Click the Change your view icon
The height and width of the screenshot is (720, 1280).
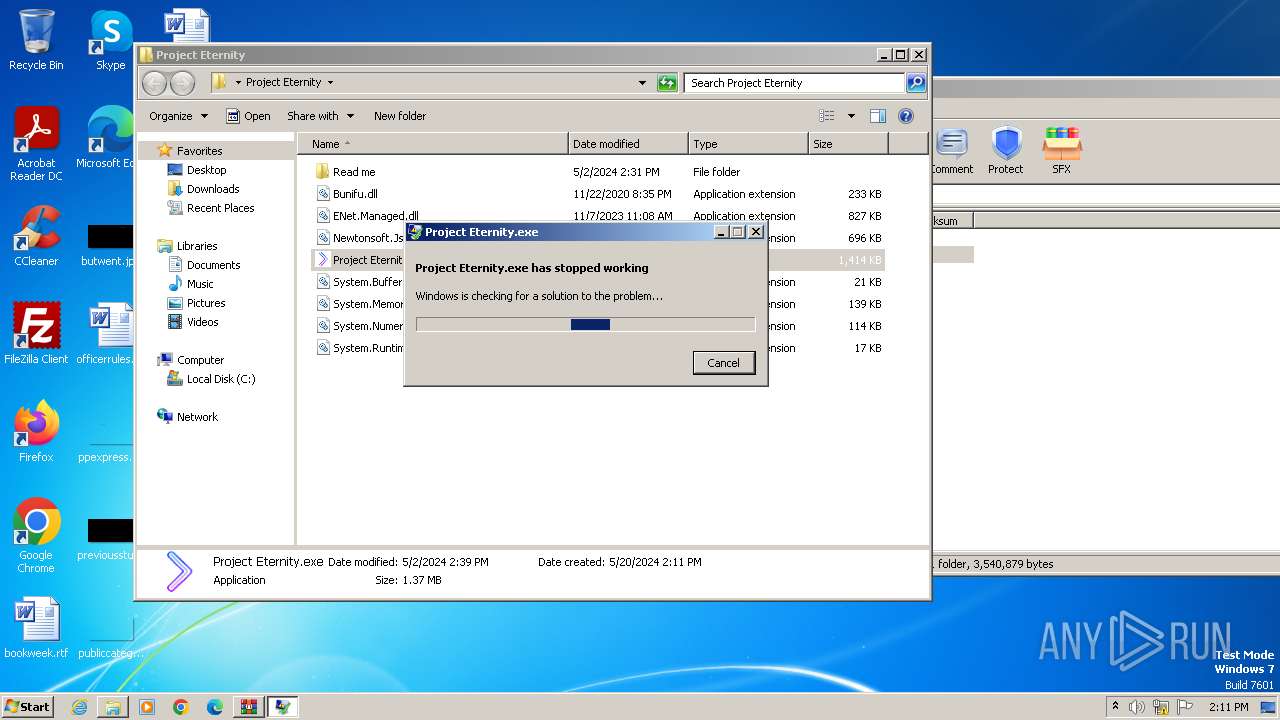[x=826, y=116]
